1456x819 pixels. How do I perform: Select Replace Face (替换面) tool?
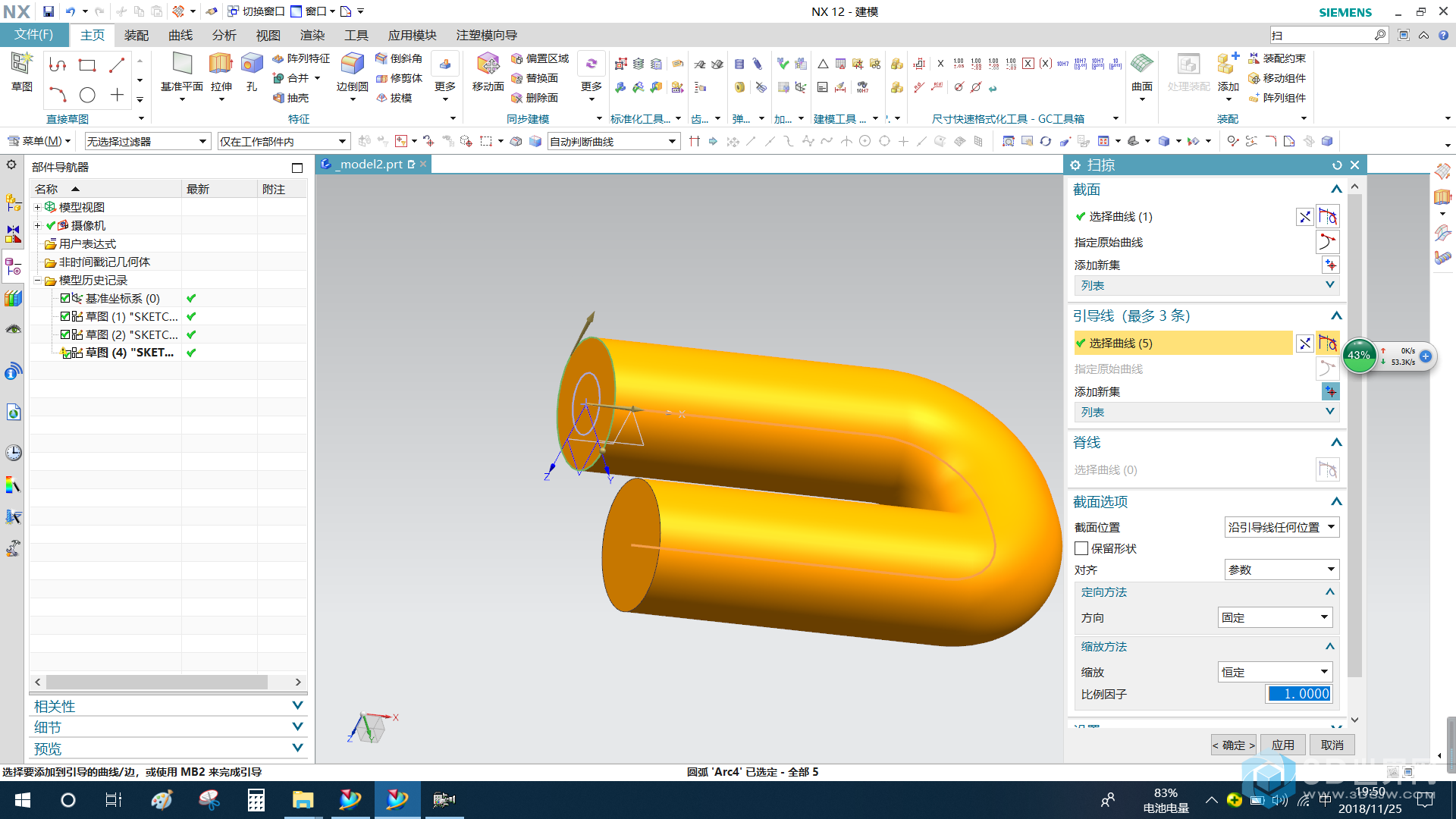tap(535, 78)
